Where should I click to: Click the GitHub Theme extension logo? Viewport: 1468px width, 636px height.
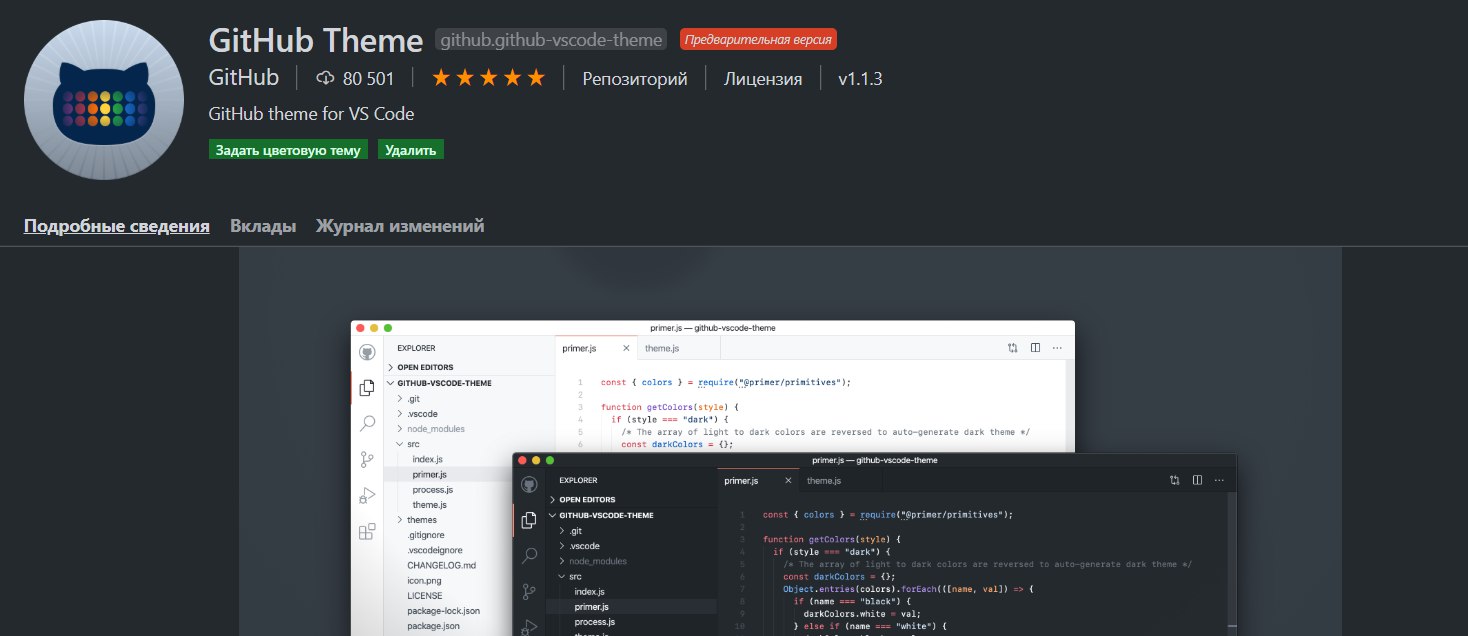tap(104, 100)
